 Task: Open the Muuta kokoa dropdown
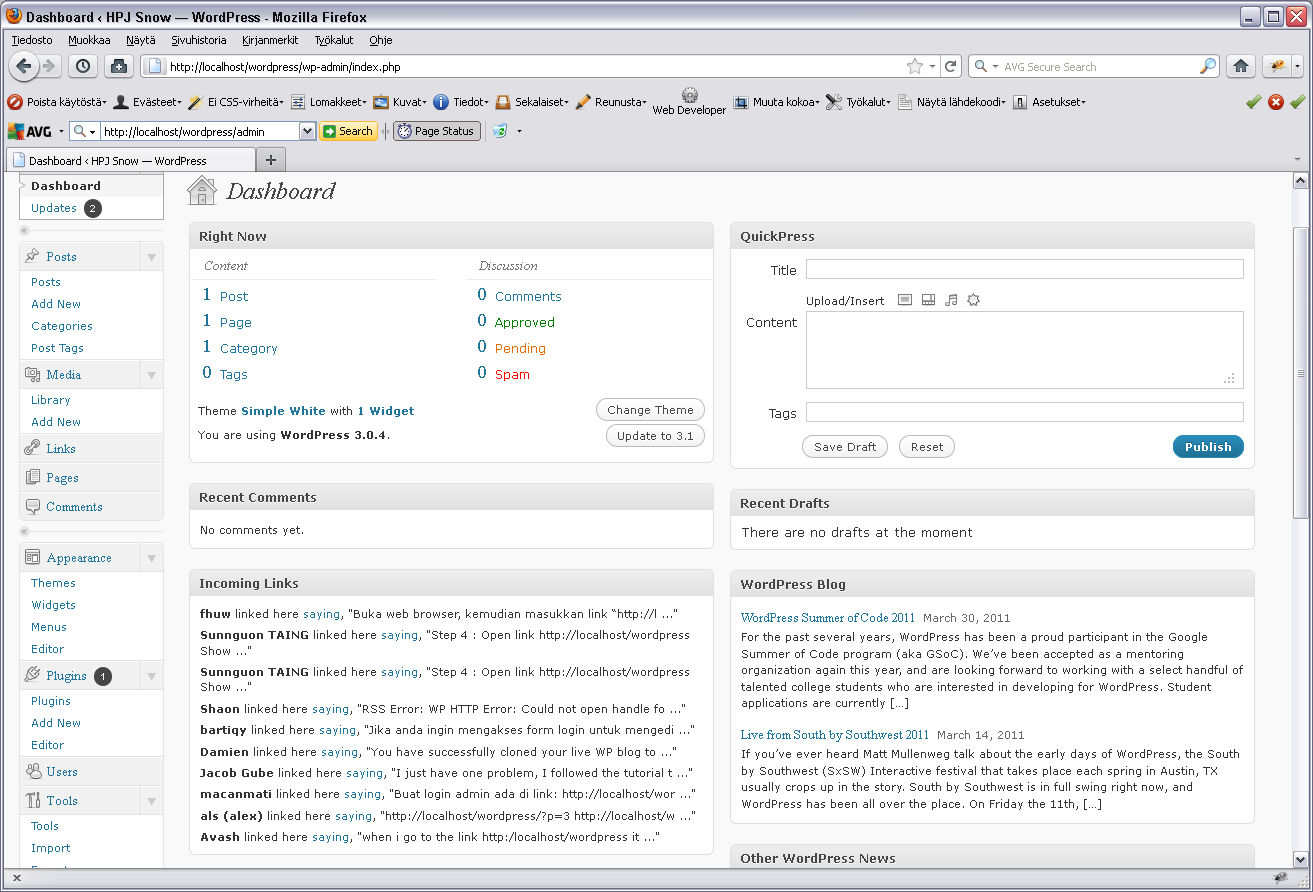[776, 102]
